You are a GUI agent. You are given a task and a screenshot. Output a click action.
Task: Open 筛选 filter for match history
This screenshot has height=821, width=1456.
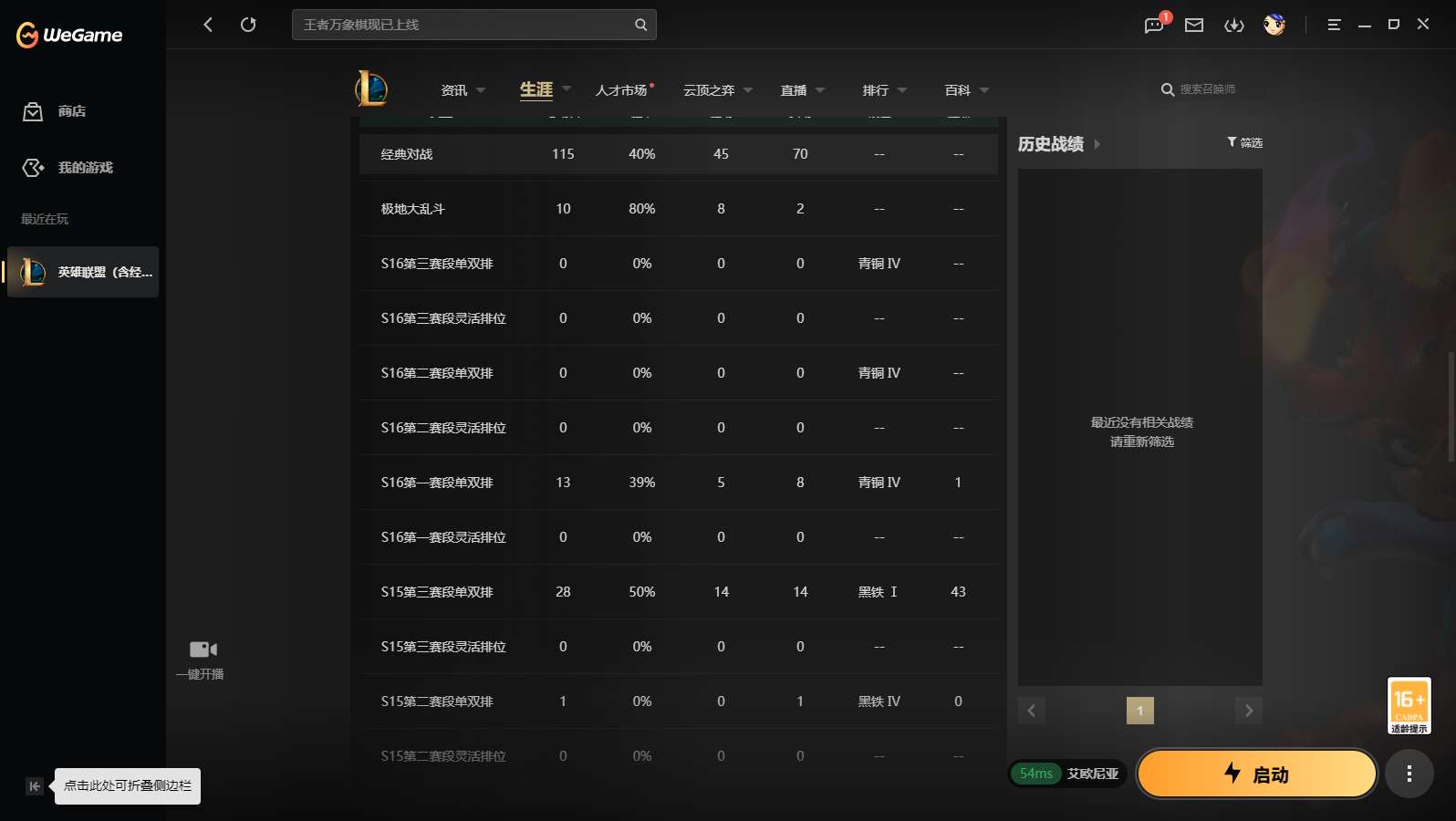(1244, 142)
